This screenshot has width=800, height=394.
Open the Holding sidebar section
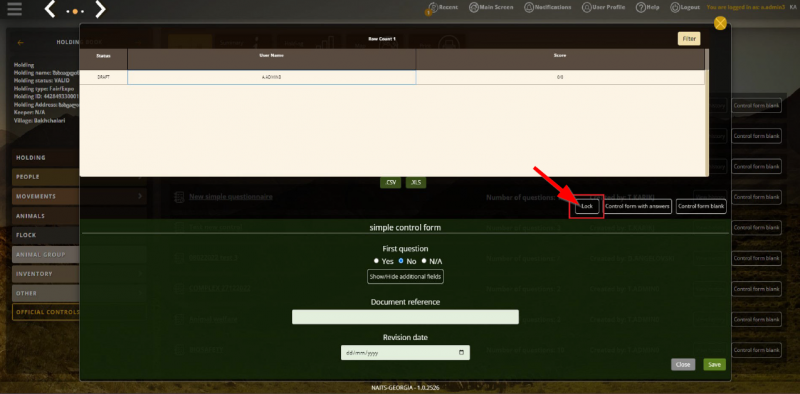click(x=46, y=158)
